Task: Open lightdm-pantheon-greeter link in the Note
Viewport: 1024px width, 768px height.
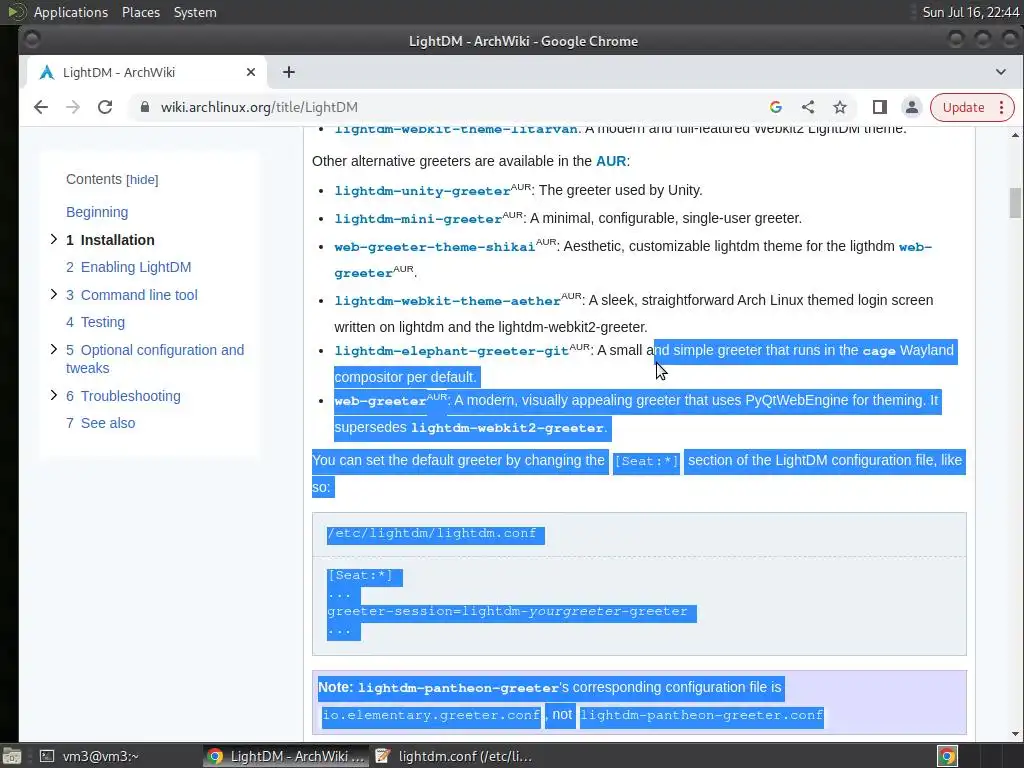Action: [x=458, y=688]
